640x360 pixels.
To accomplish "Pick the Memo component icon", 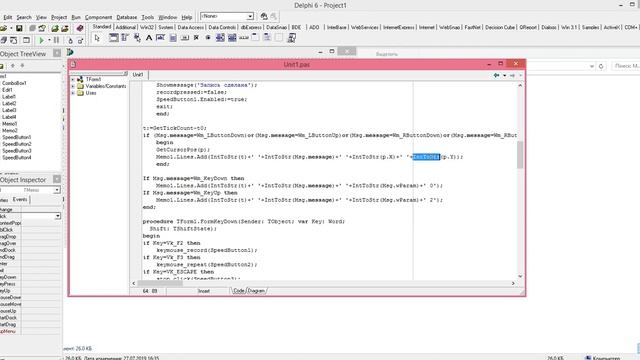I will 173,38.
